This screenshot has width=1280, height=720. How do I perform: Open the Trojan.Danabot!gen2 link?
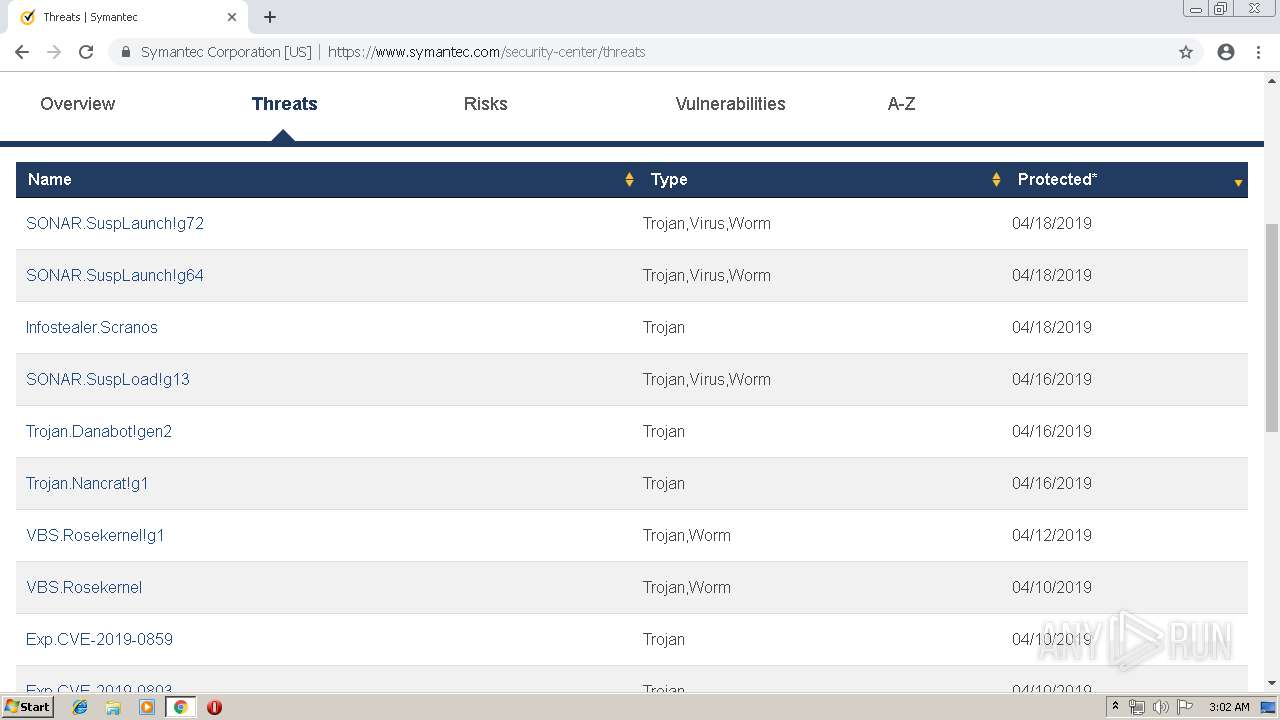click(99, 431)
